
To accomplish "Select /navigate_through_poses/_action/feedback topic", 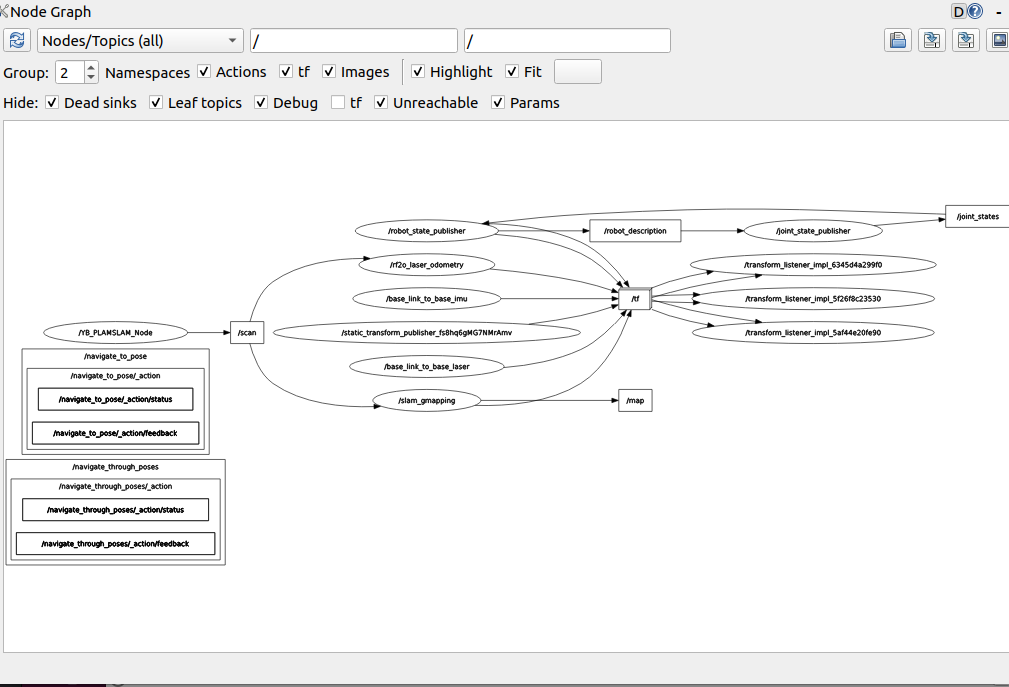I will tap(115, 544).
